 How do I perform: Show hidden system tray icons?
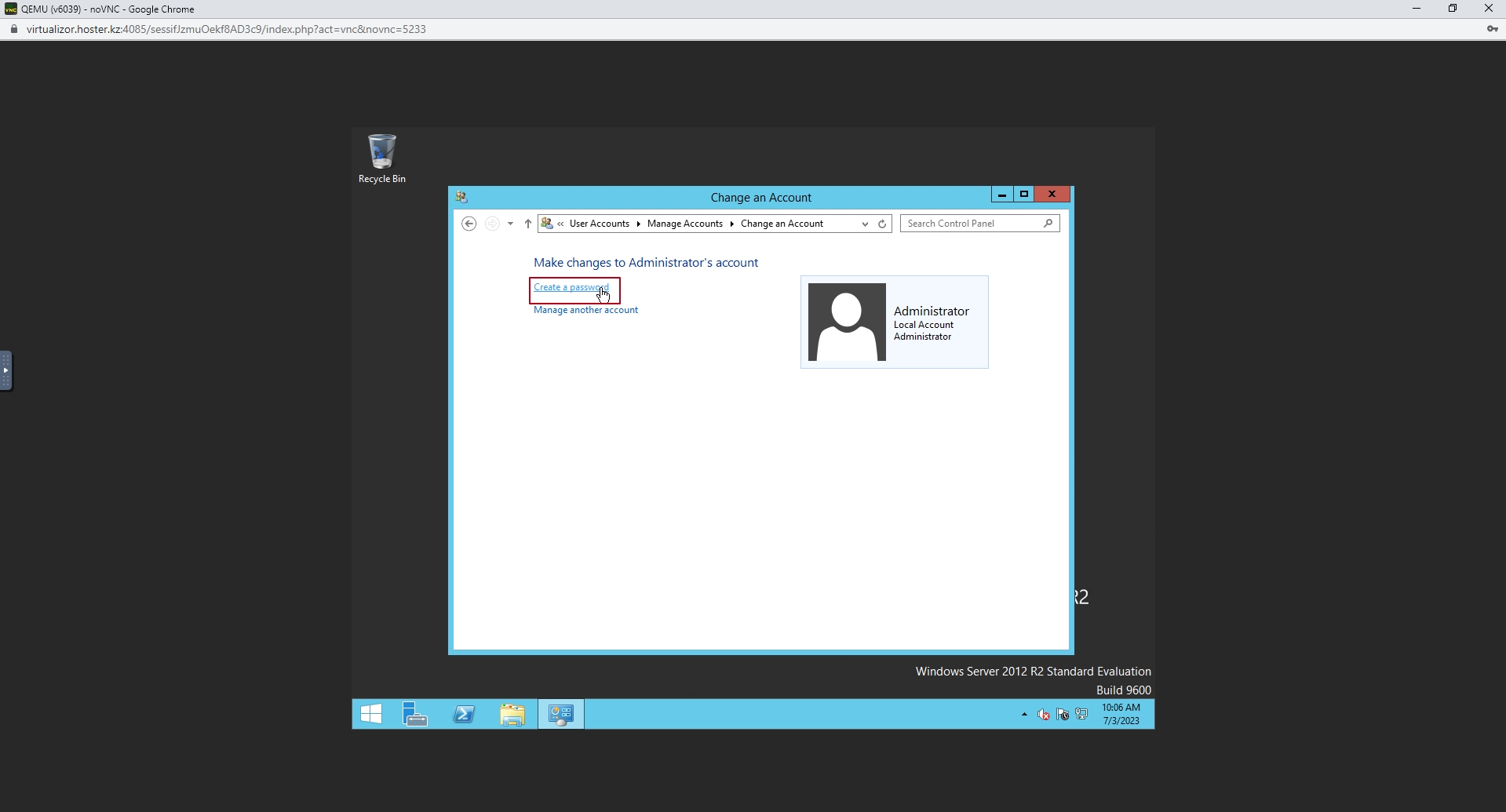click(x=1024, y=714)
